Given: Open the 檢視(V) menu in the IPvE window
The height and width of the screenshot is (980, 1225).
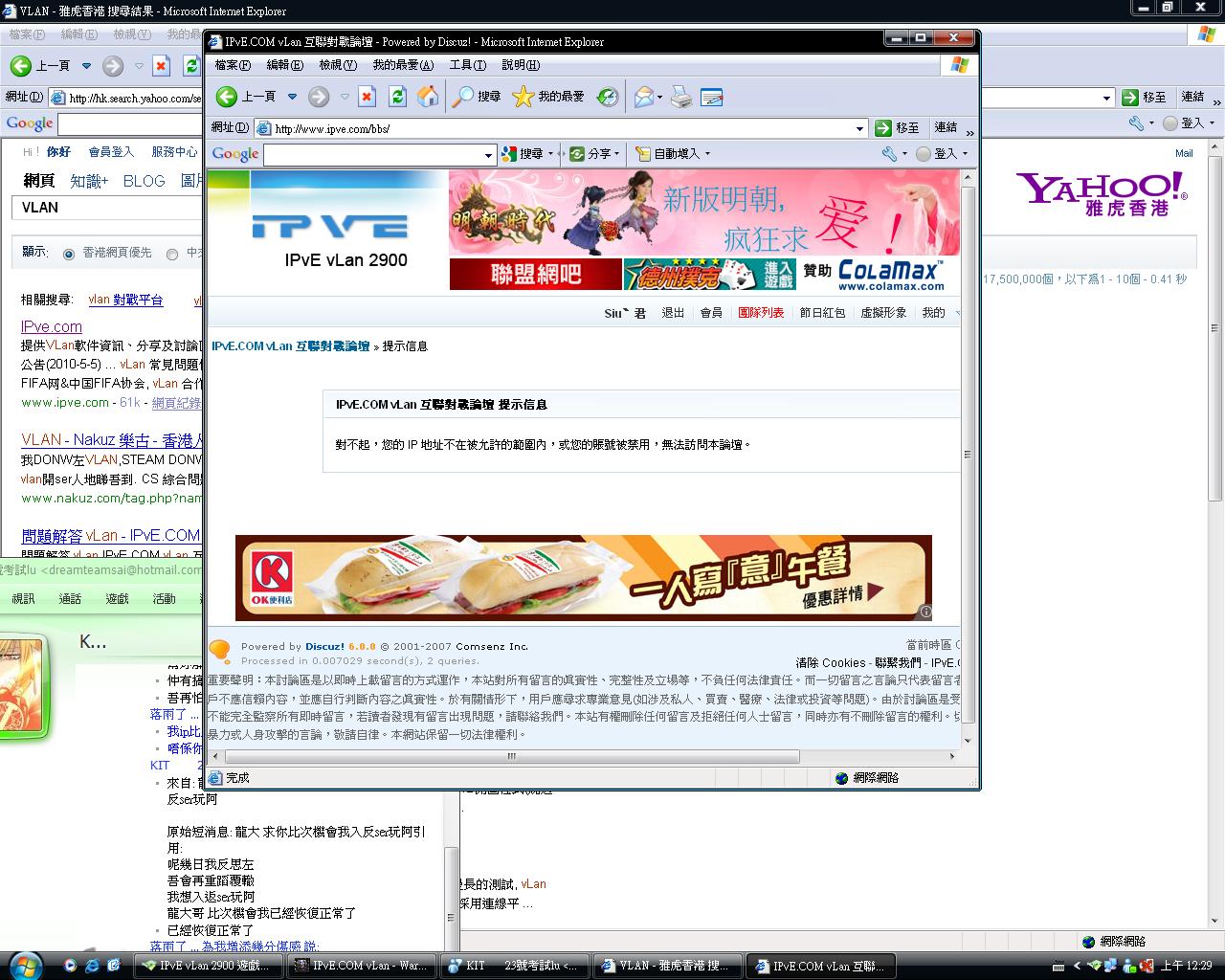Looking at the screenshot, I should 337,65.
